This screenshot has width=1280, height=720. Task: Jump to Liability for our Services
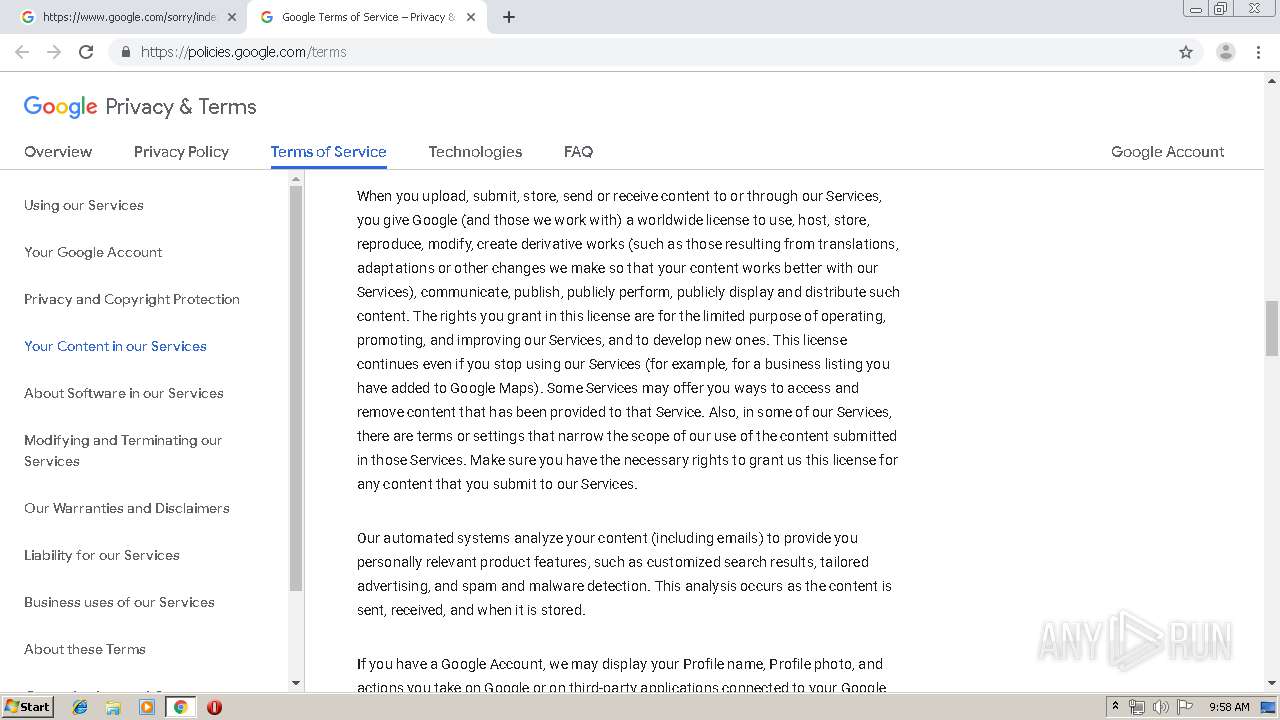(102, 555)
